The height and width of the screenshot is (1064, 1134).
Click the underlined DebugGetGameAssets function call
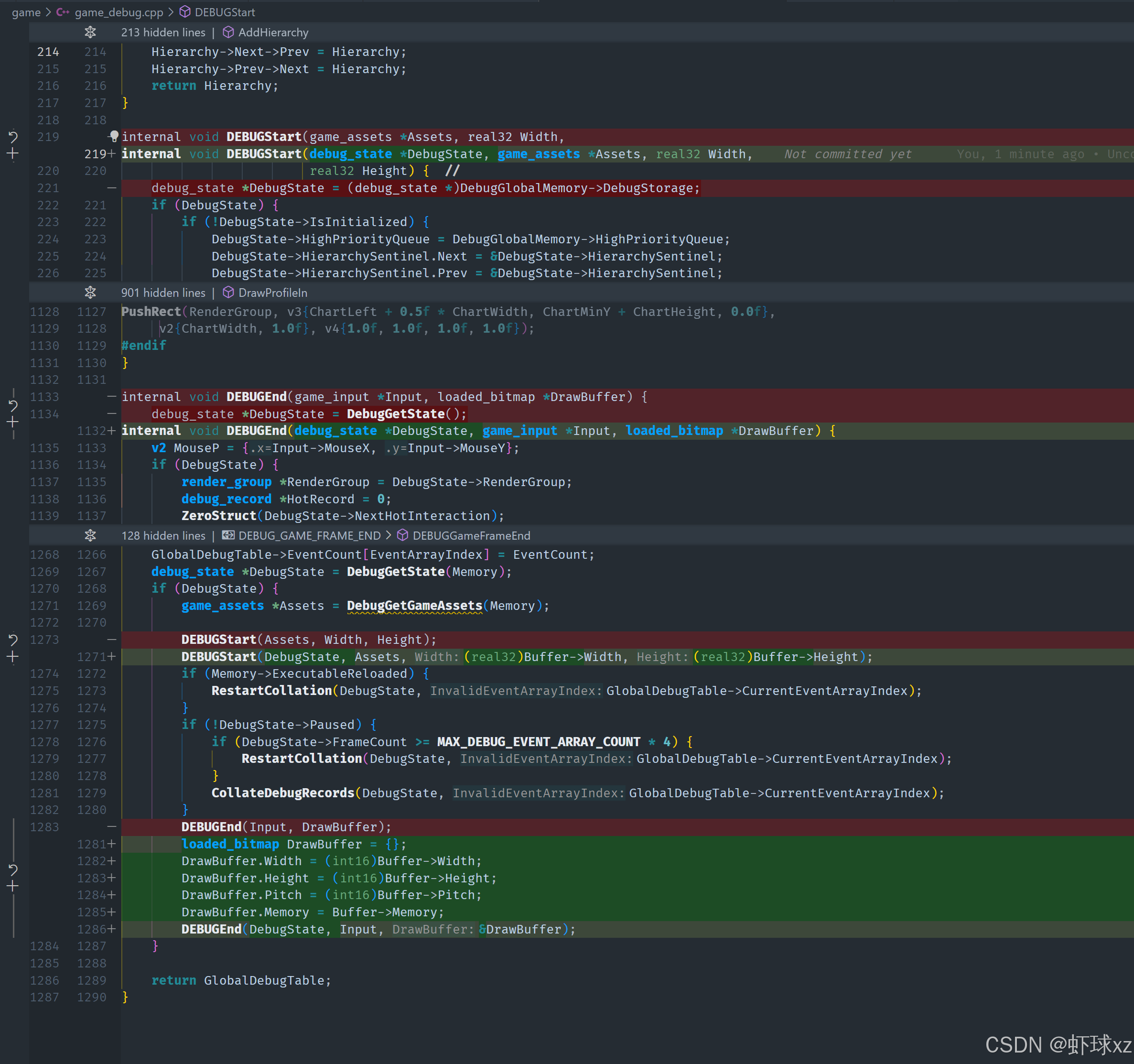click(x=414, y=606)
